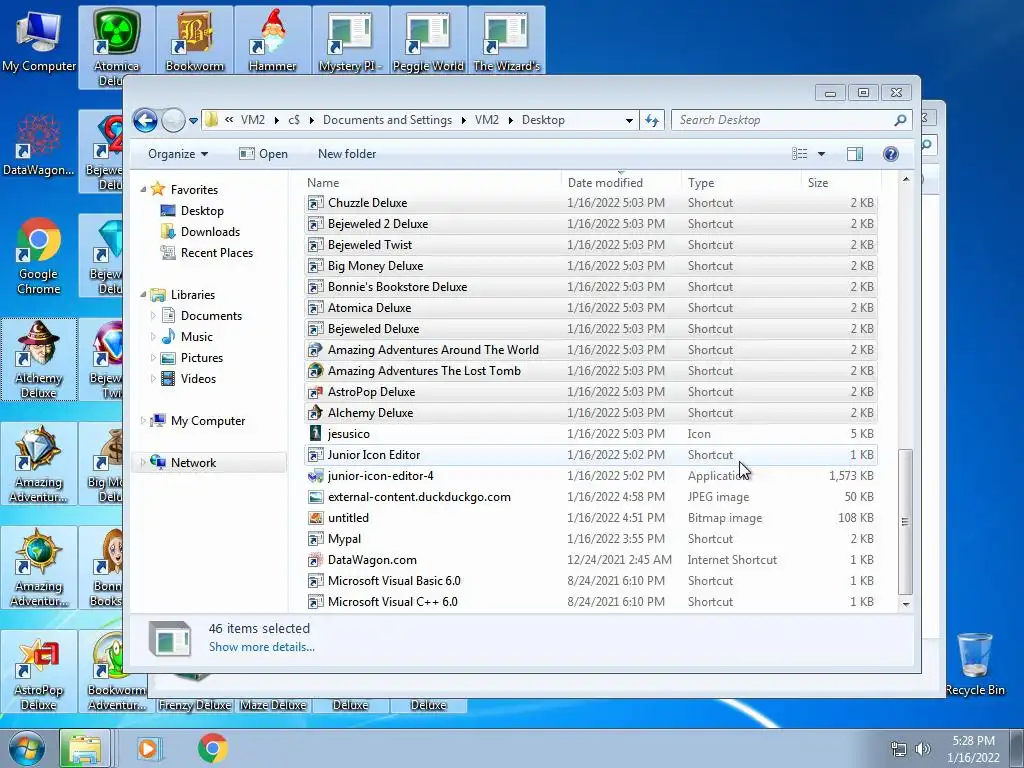Expand the Videos library
The height and width of the screenshot is (768, 1024).
(x=153, y=379)
